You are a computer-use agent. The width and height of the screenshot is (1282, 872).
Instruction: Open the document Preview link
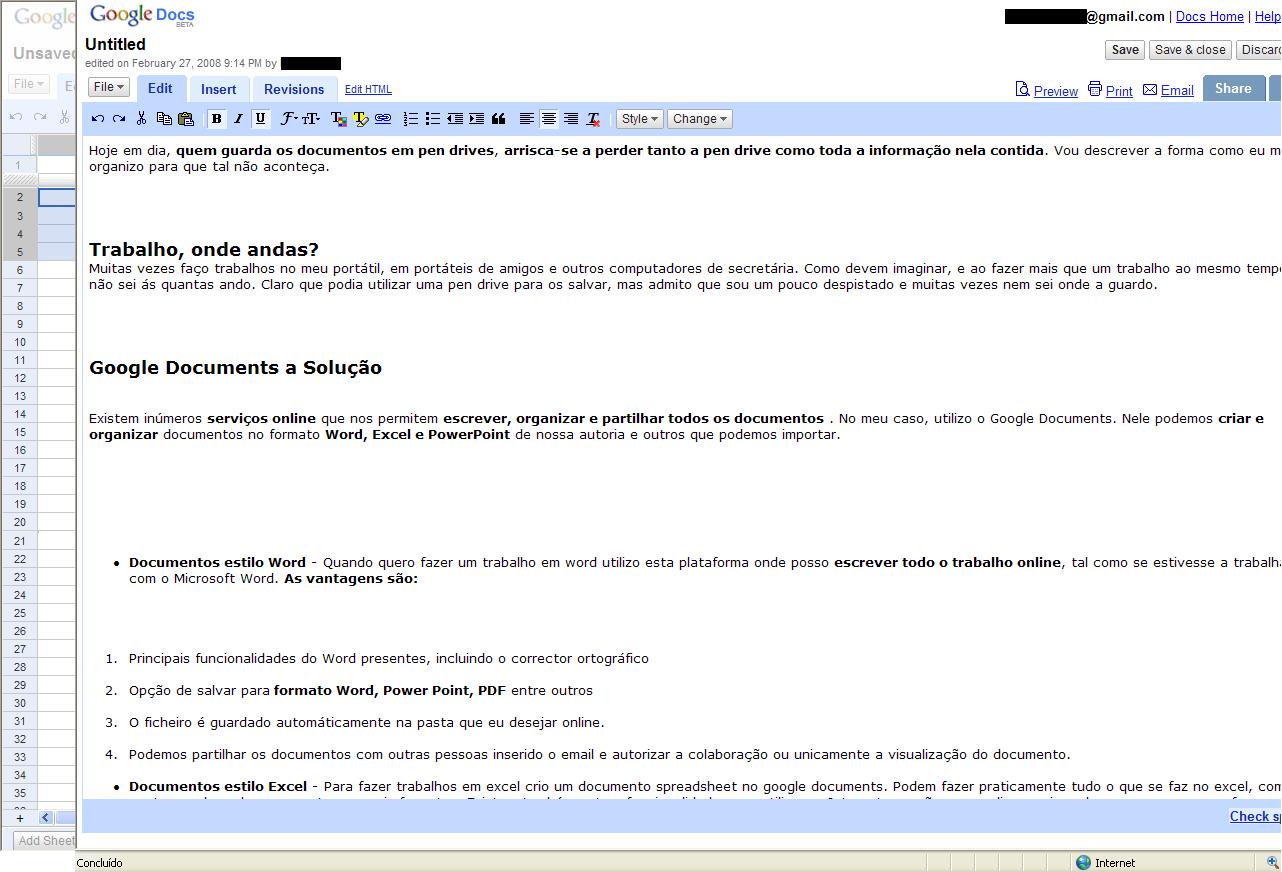pyautogui.click(x=1056, y=91)
